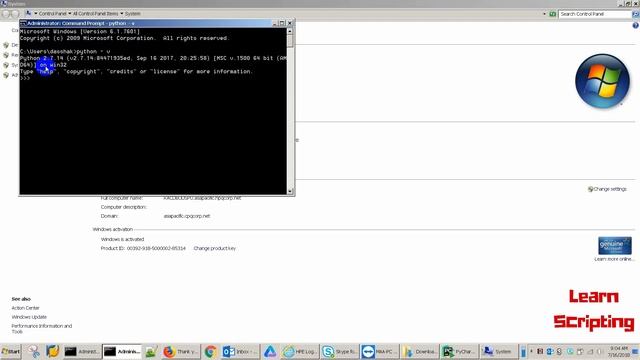
Task: Click the genuine Microsoft badge
Action: point(615,245)
